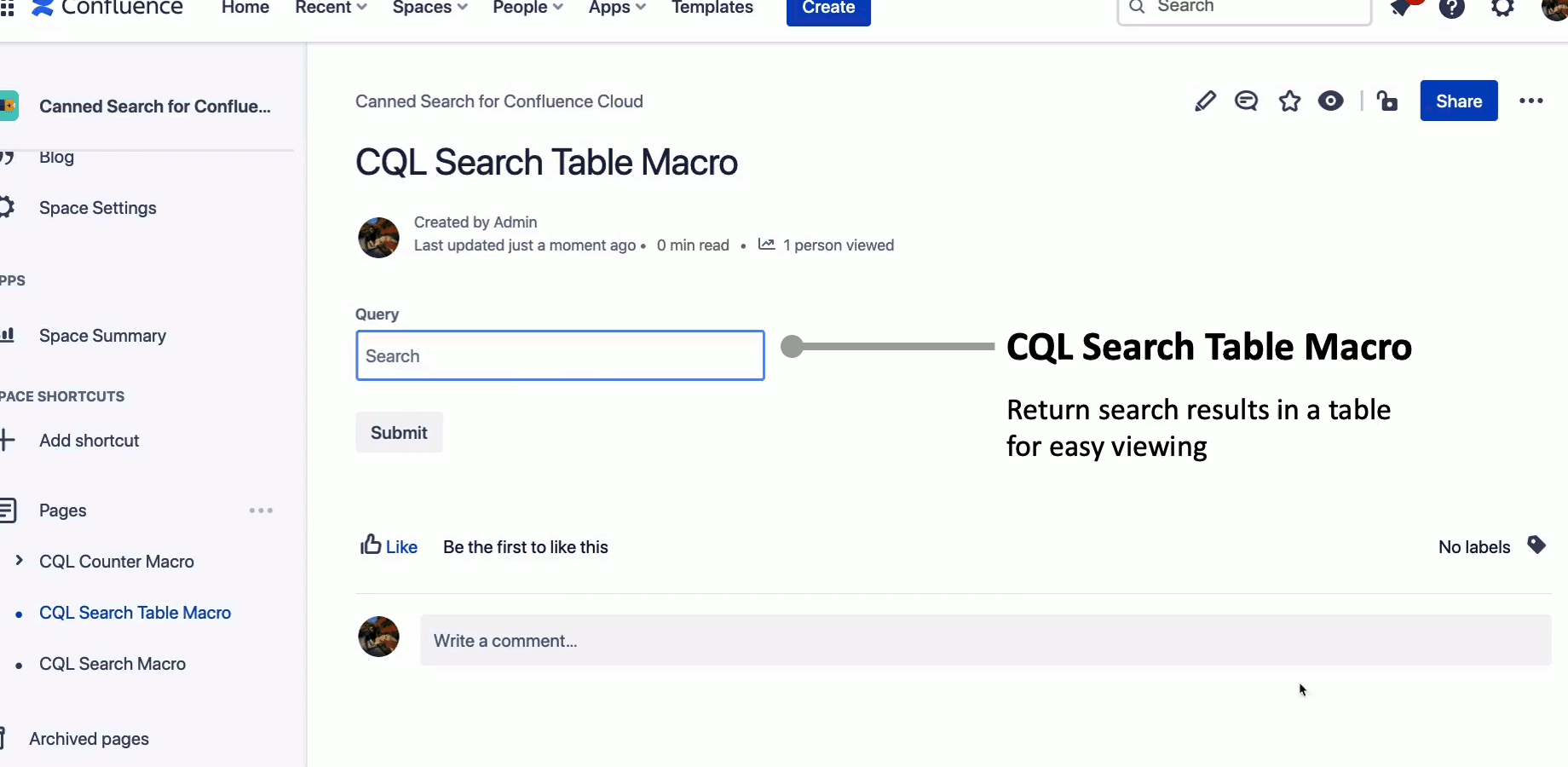Open the Pages more actions ellipsis menu
The width and height of the screenshot is (1568, 767).
pyautogui.click(x=260, y=510)
